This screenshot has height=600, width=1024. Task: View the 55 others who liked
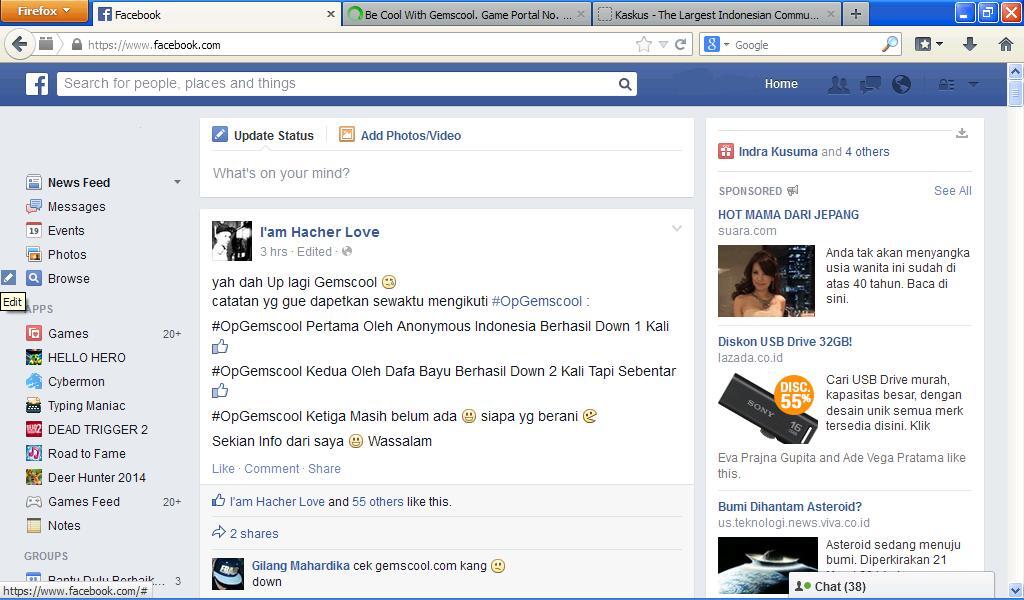[x=377, y=501]
